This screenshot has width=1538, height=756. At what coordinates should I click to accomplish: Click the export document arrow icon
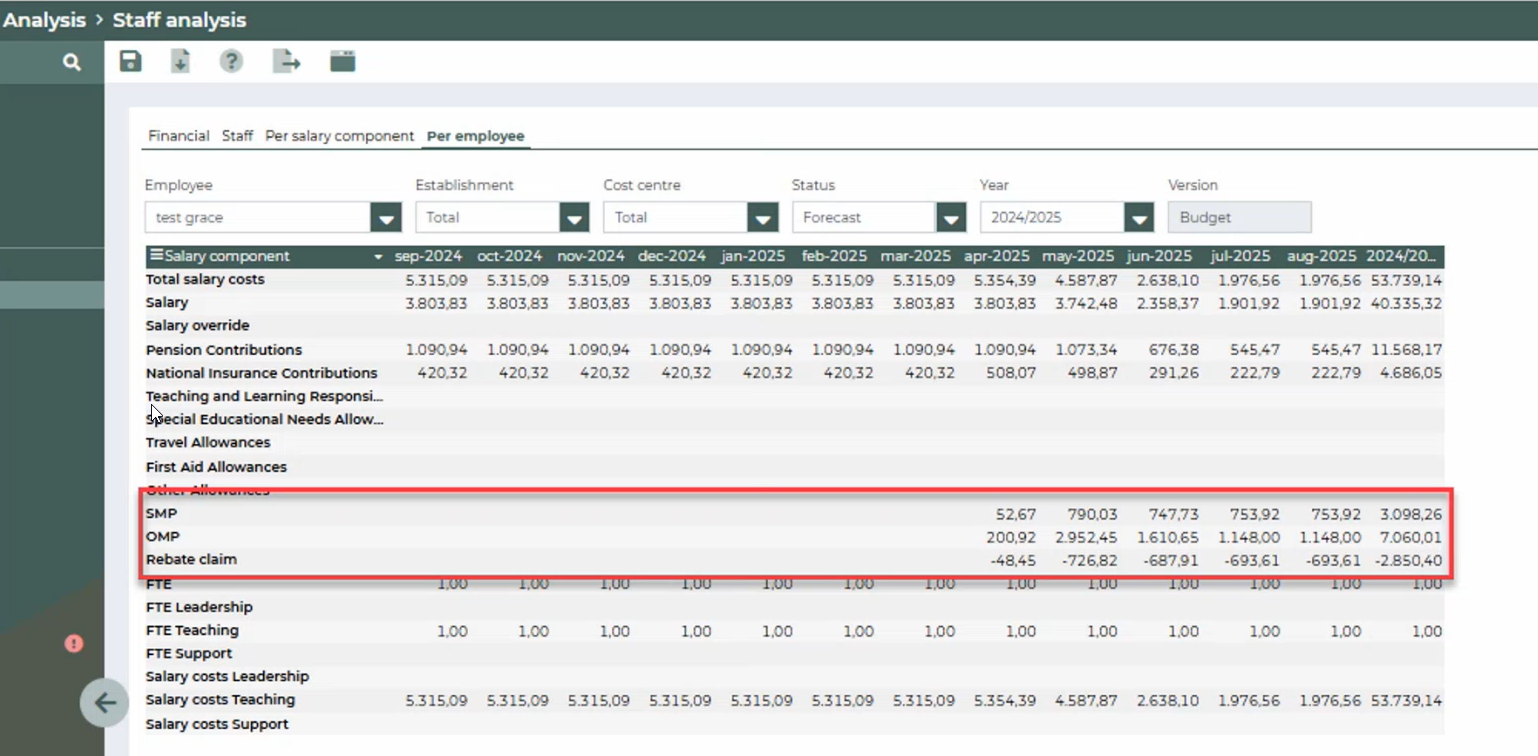coord(287,62)
